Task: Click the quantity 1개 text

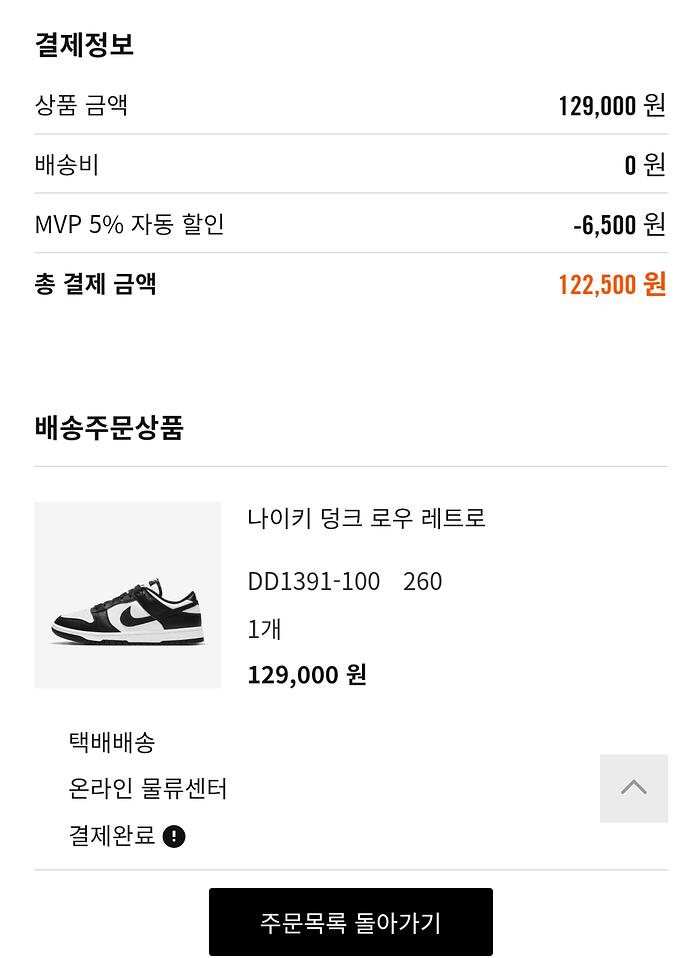Action: point(264,629)
